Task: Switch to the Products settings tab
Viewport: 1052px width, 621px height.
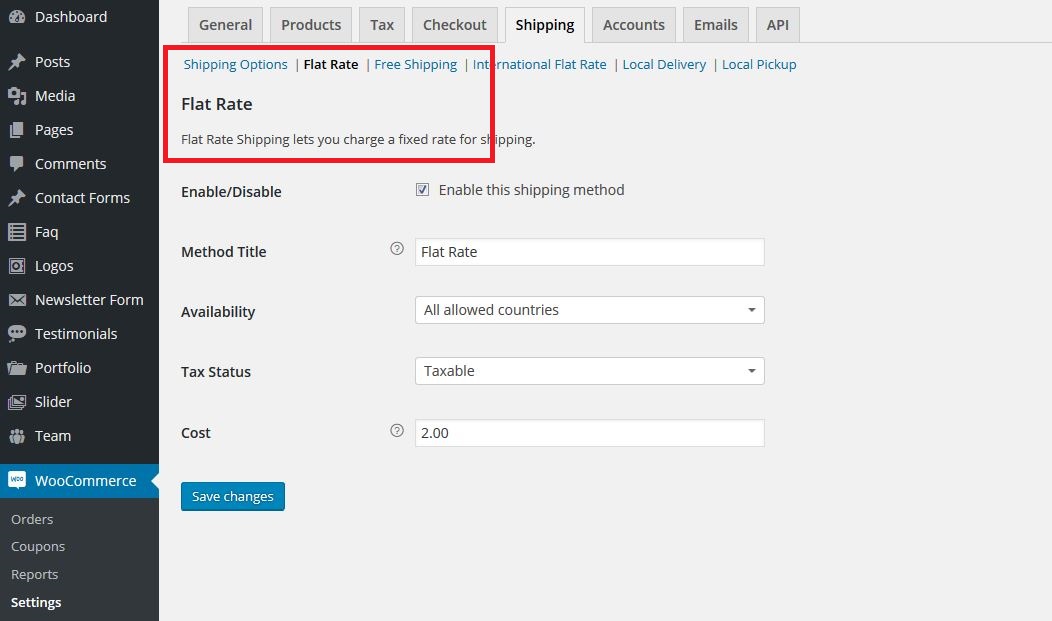Action: [x=311, y=25]
